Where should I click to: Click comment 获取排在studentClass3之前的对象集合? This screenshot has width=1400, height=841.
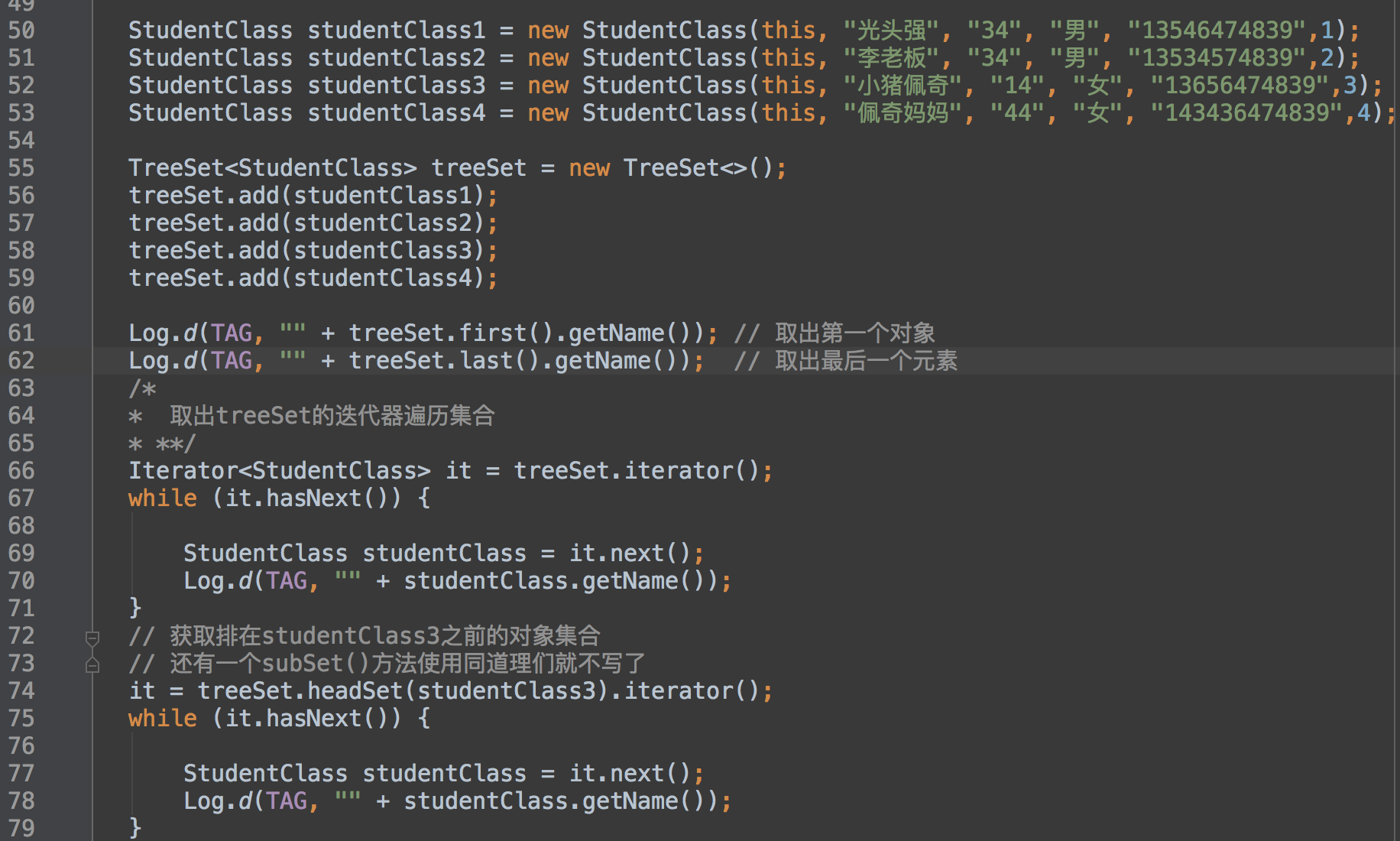(x=365, y=636)
